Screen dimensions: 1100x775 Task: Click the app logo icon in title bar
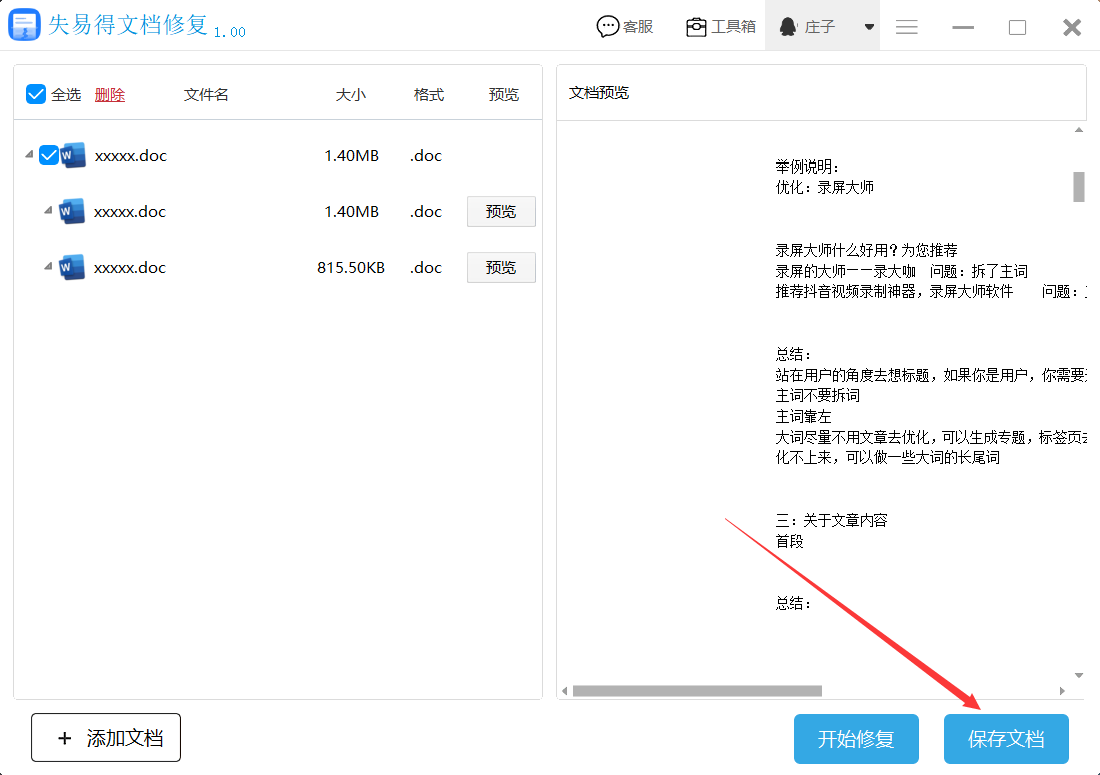[24, 26]
